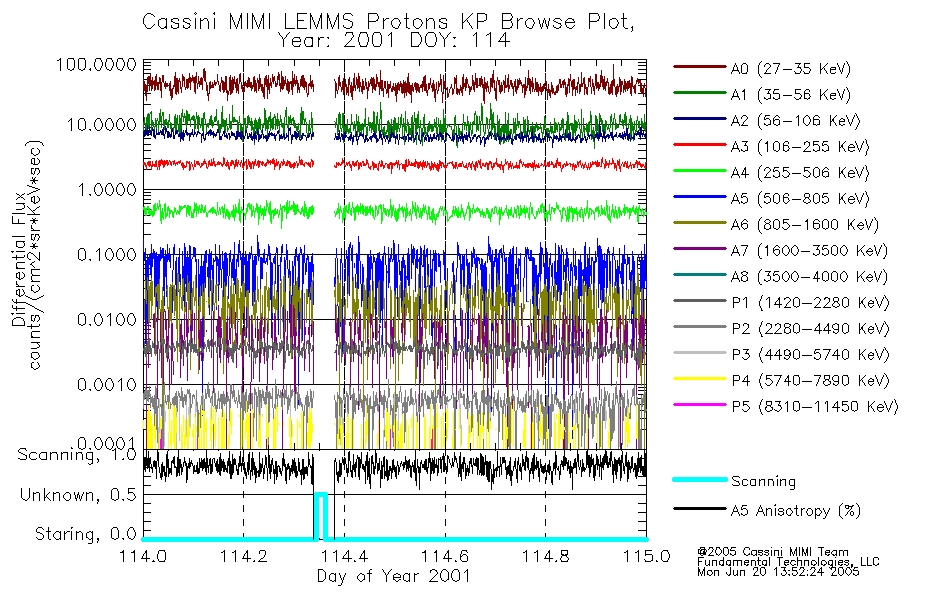Click the teal A8 legend line
Screen dimensions: 950x600
700,275
